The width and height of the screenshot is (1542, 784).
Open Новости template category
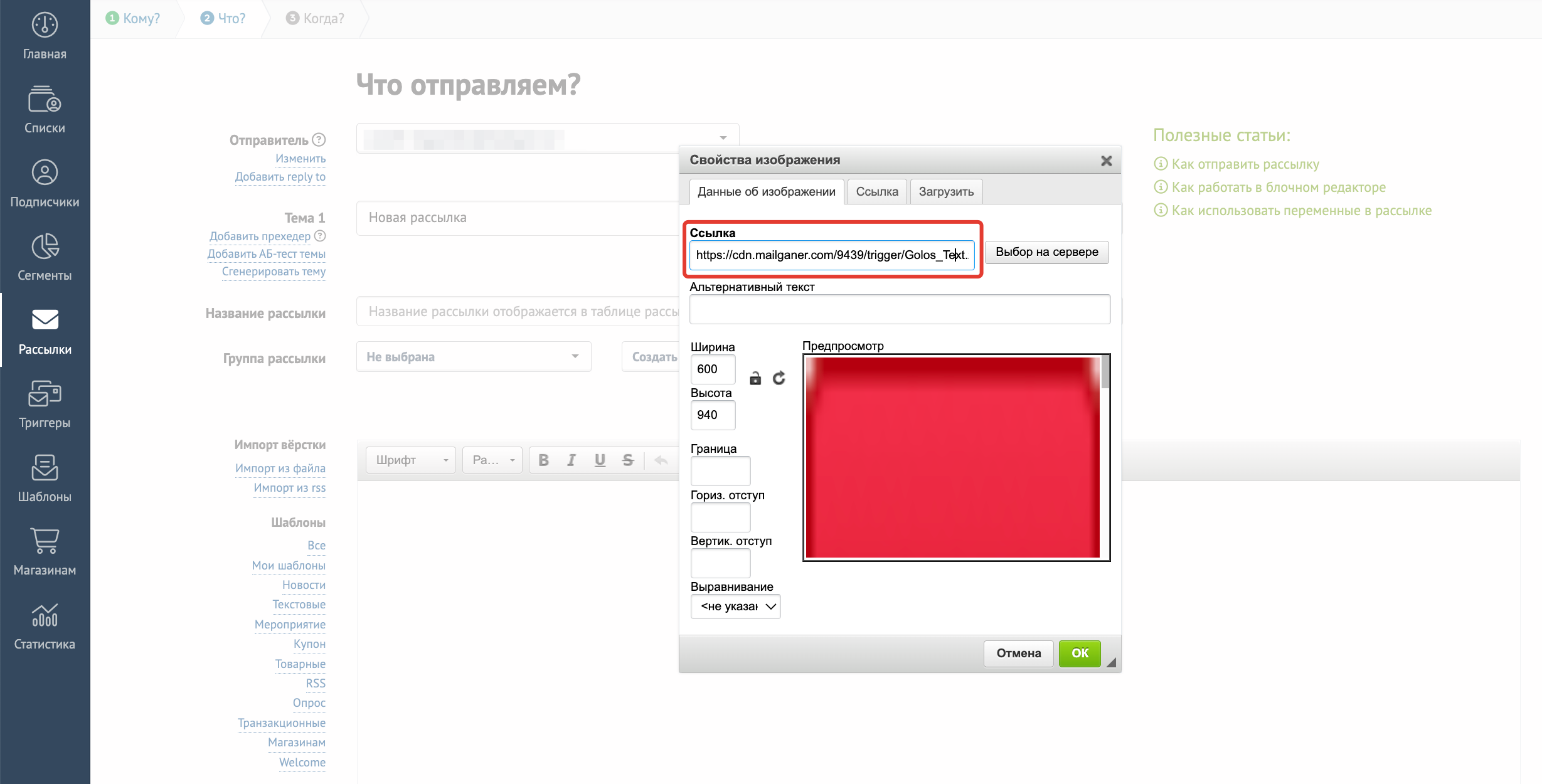(304, 585)
